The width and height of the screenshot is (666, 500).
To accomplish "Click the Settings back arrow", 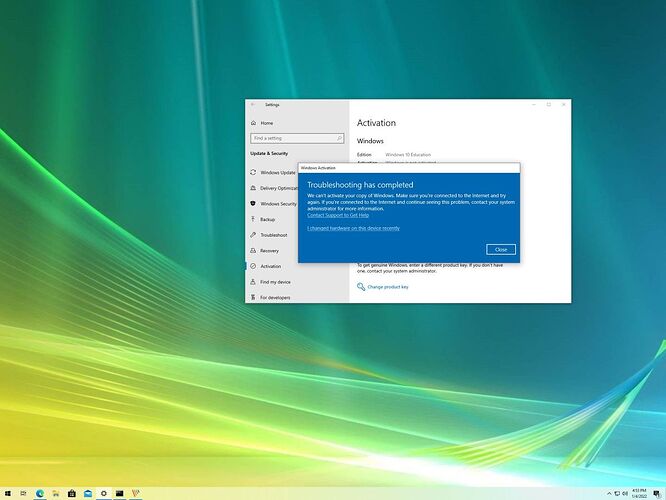I will click(x=253, y=105).
